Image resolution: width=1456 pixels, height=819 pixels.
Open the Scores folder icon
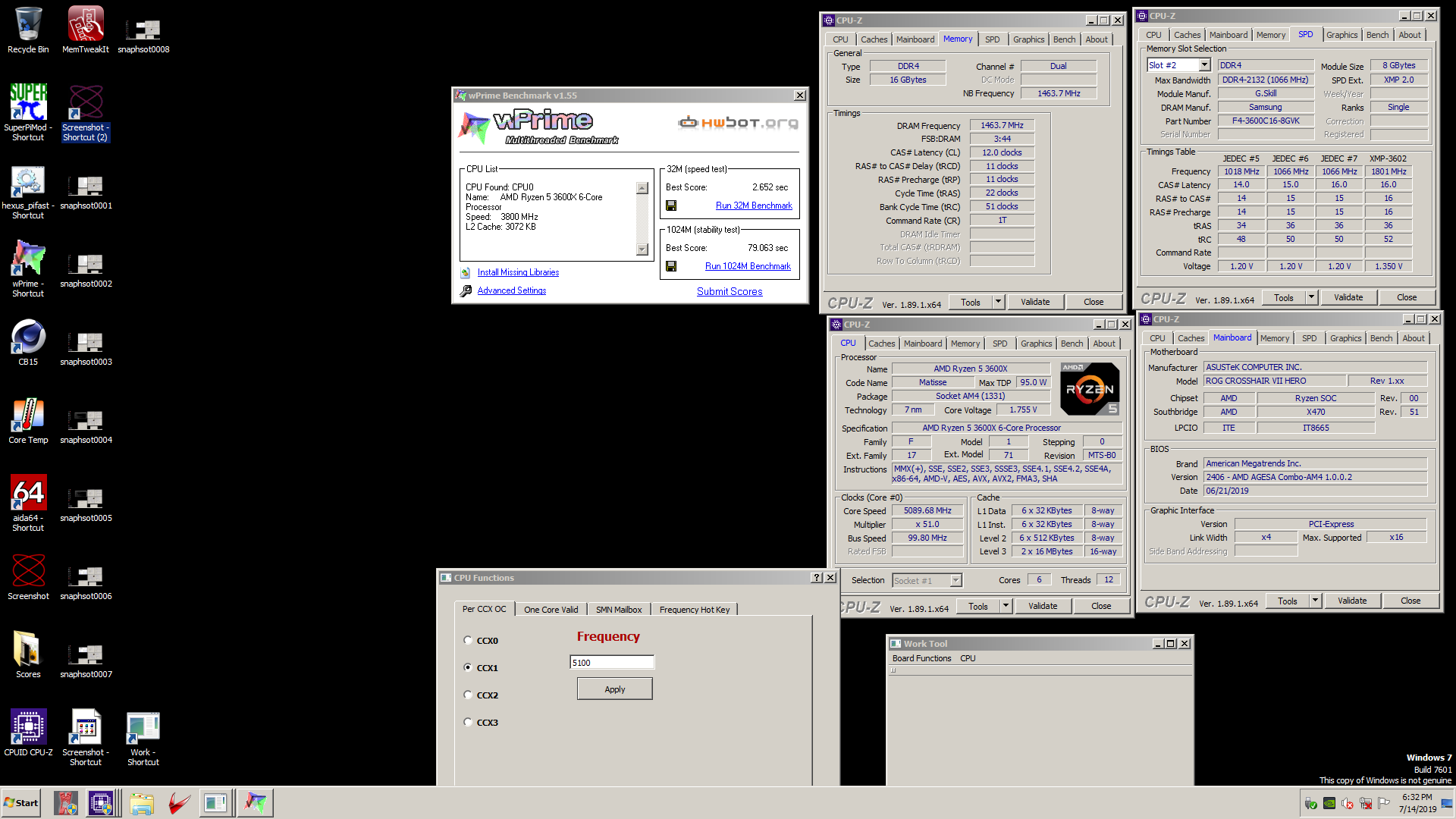point(28,654)
